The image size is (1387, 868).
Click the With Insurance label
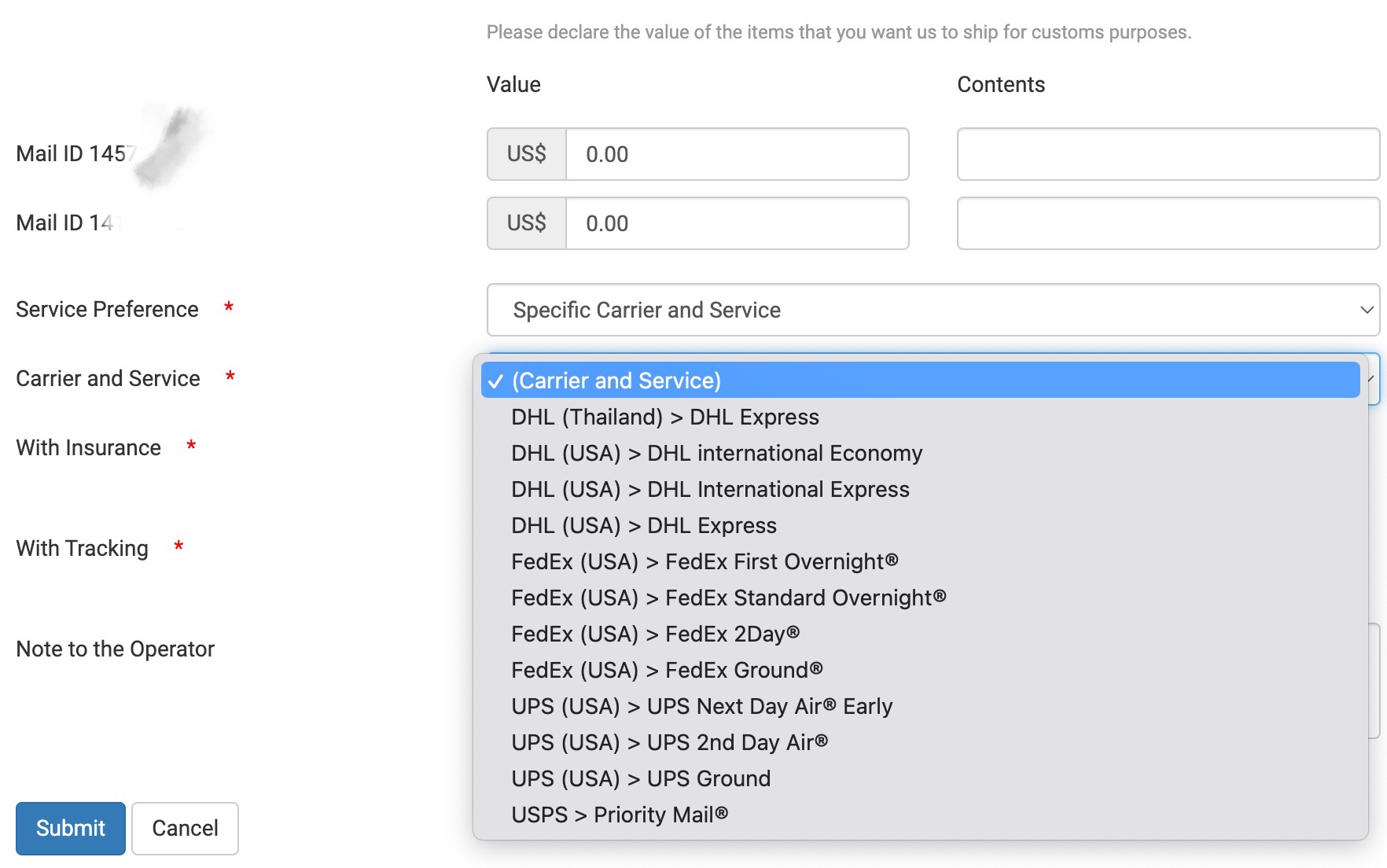point(88,447)
